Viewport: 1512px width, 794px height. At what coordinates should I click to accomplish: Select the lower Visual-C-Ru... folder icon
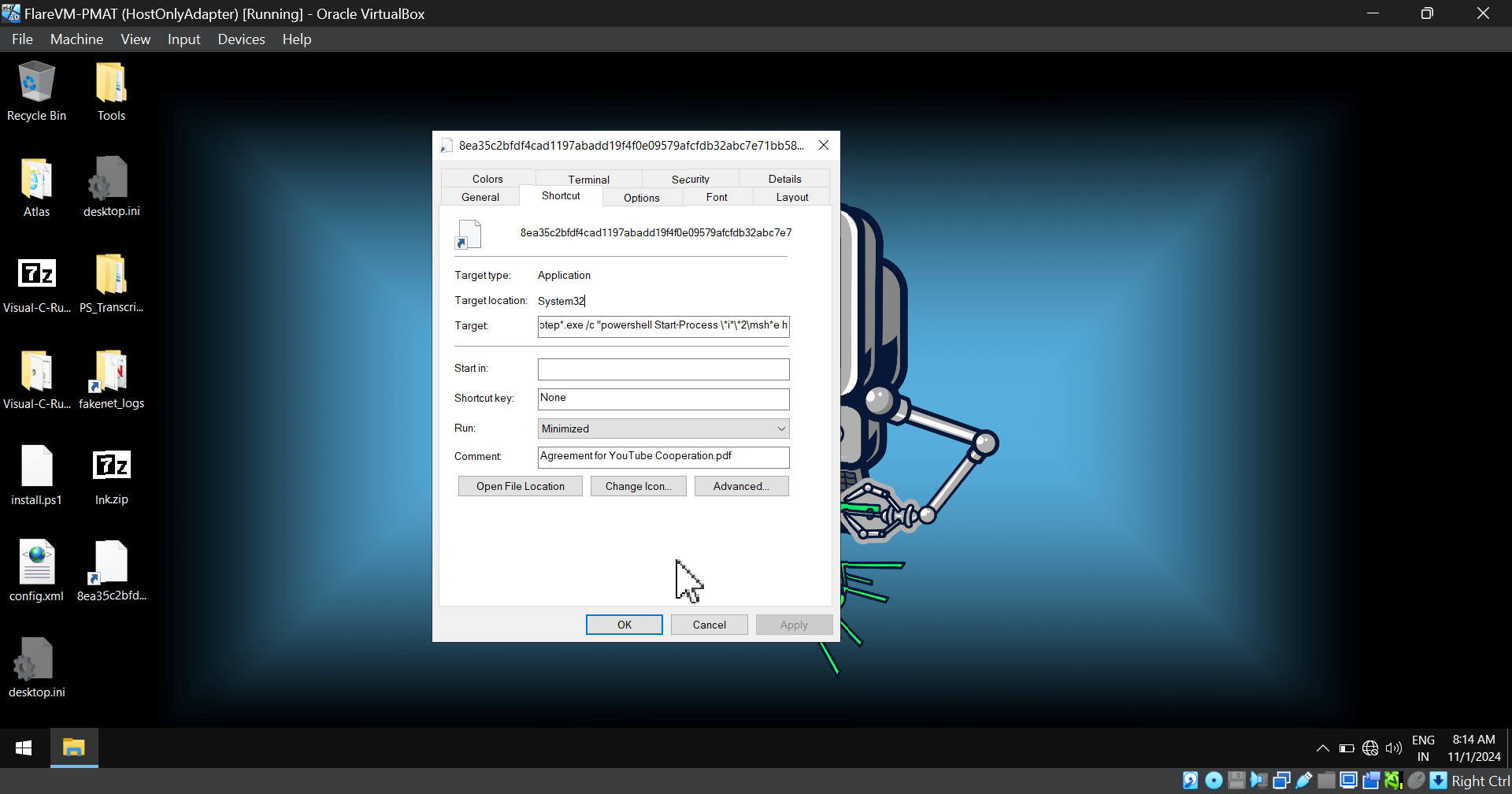click(x=36, y=380)
